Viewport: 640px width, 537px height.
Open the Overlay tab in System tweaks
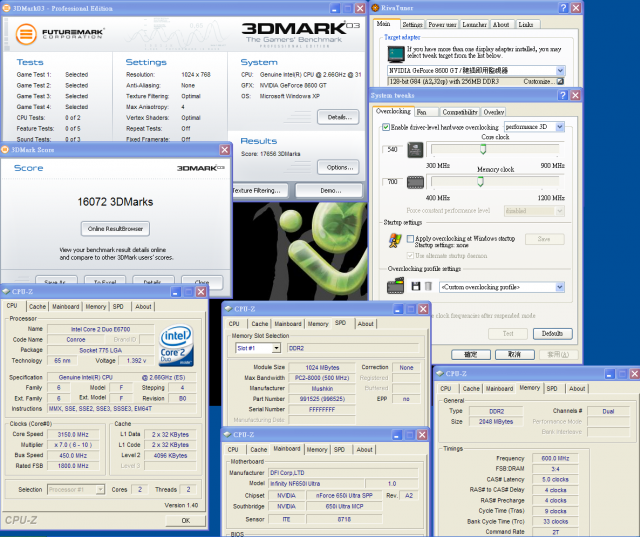(x=493, y=112)
